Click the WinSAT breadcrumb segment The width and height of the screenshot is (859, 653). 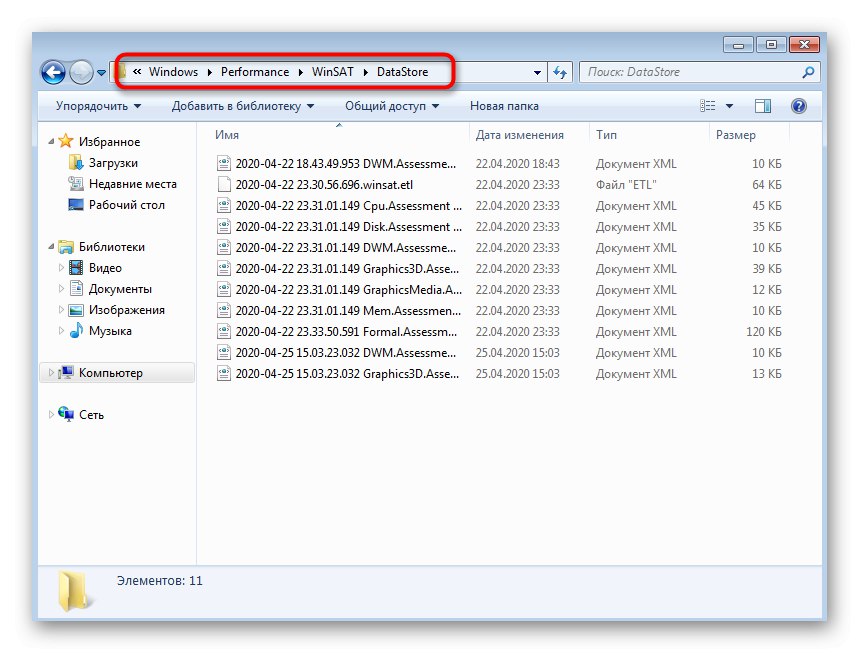(x=333, y=72)
